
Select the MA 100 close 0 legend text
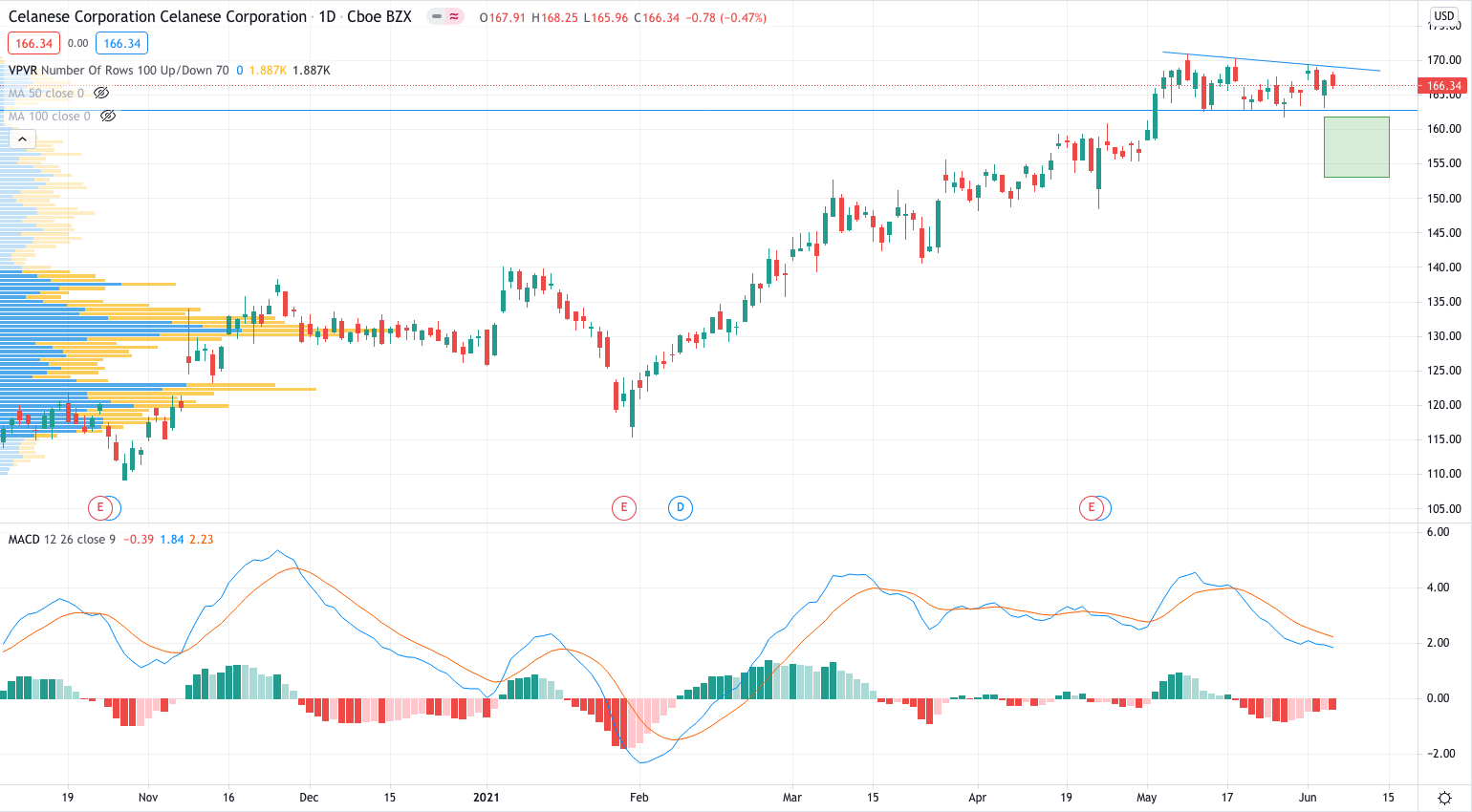pos(50,116)
